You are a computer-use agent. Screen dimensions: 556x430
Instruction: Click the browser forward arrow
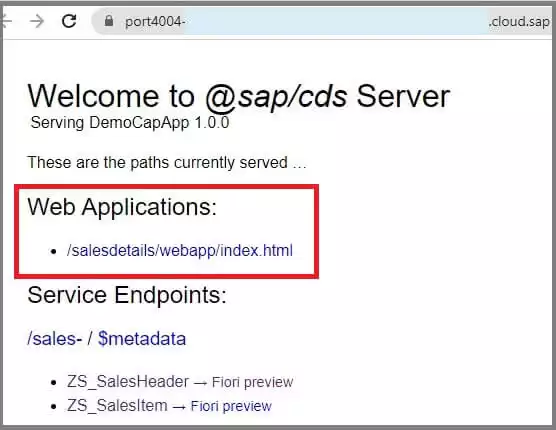point(37,21)
